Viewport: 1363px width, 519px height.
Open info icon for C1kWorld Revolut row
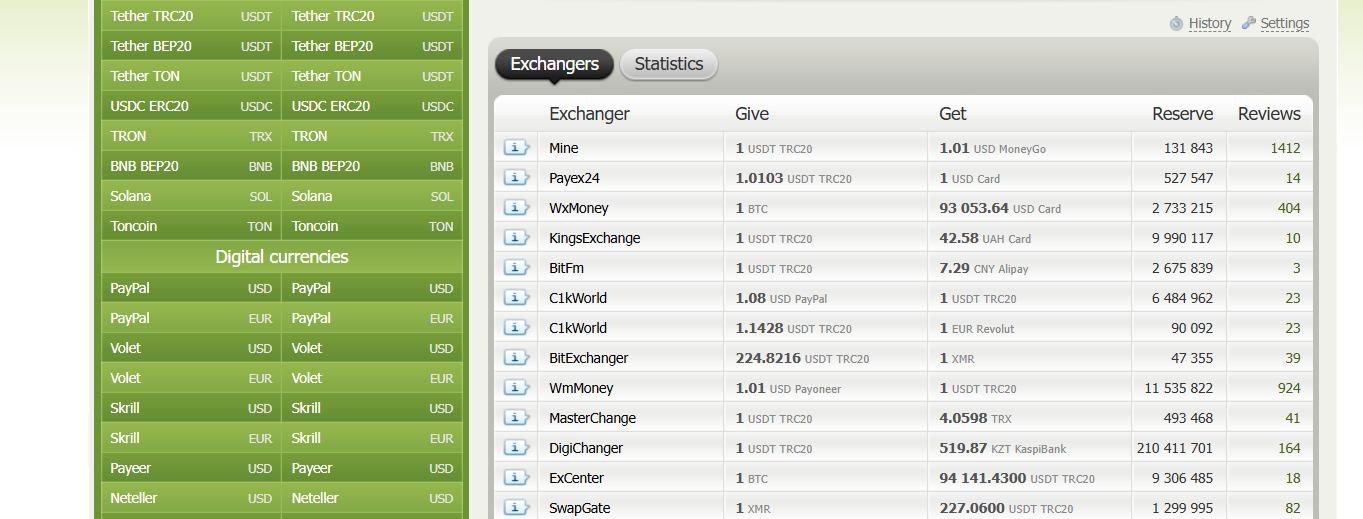pos(516,328)
